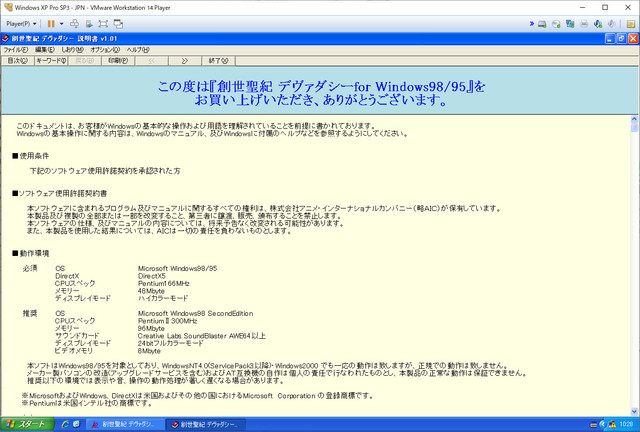
Task: Open the ファイル(F) menu
Action: [x=16, y=50]
